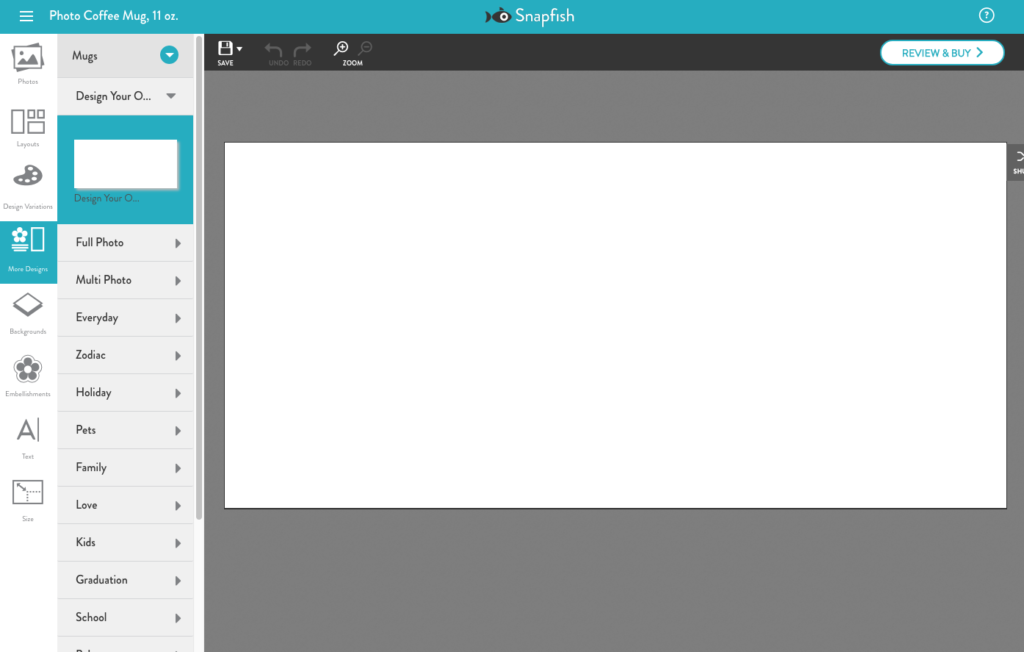Open the Embellishments panel

[x=28, y=376]
